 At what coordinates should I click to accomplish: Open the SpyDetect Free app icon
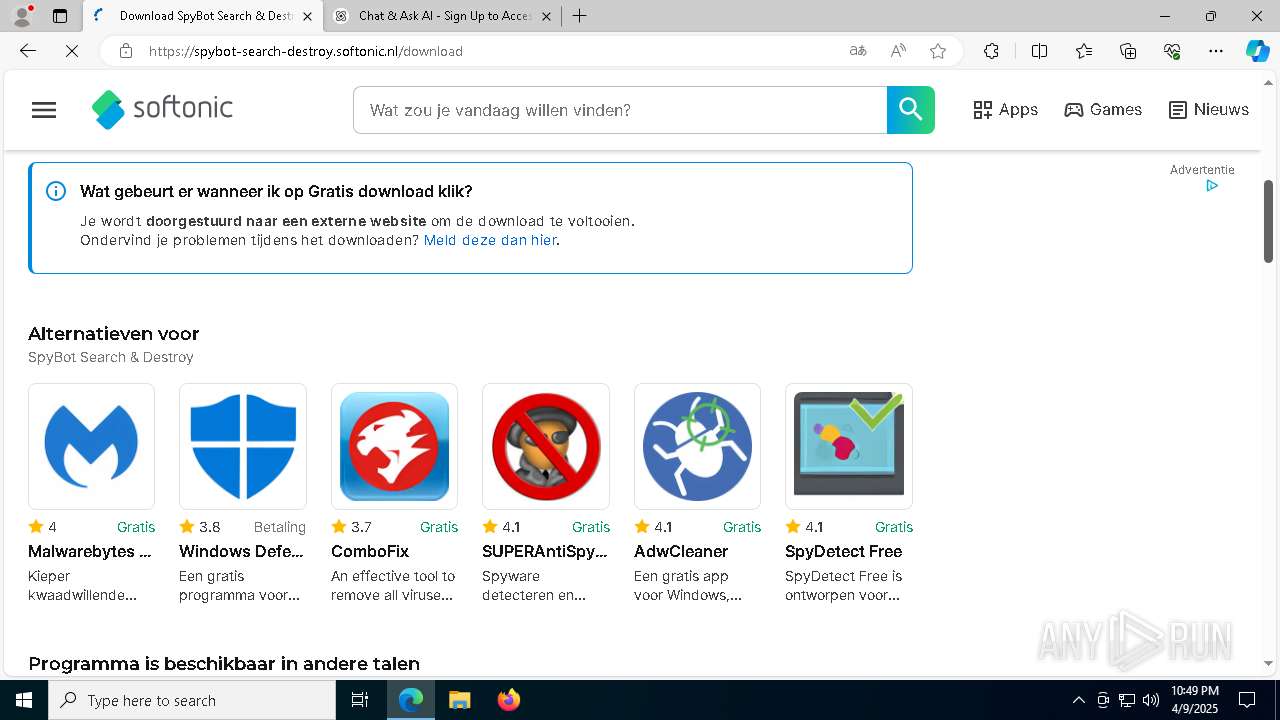[x=849, y=446]
